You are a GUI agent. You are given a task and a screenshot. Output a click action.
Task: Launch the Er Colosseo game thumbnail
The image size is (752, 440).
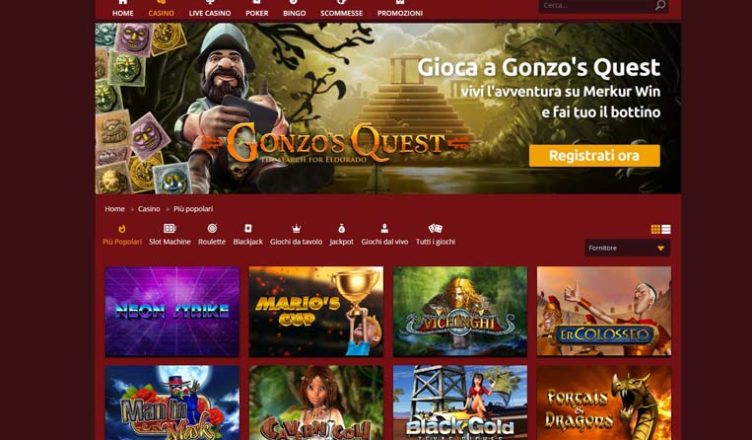click(604, 311)
